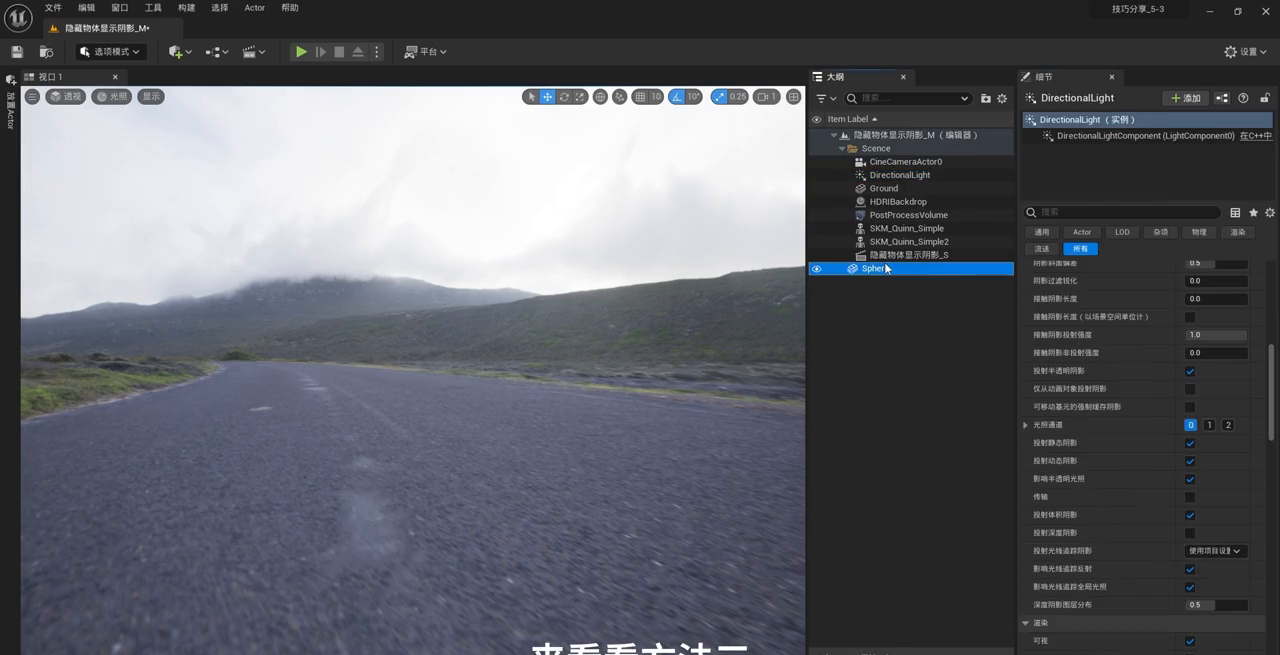Open the 窗口 menu
Viewport: 1280px width, 655px height.
click(120, 8)
